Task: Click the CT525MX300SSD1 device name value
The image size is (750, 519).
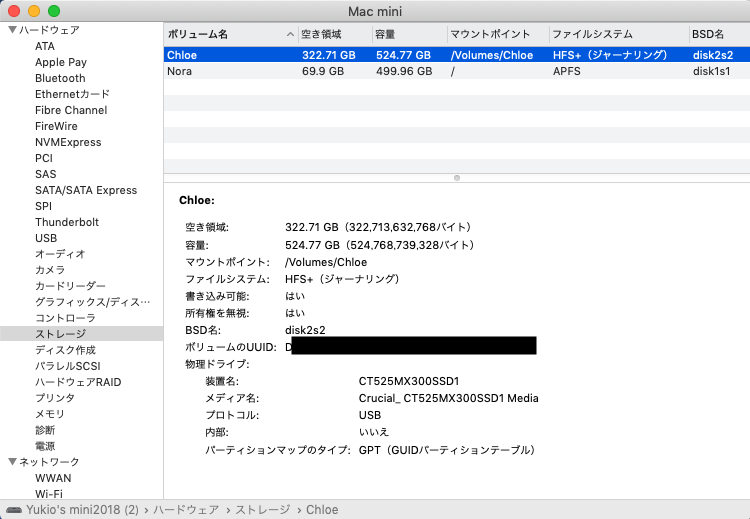Action: [x=409, y=381]
